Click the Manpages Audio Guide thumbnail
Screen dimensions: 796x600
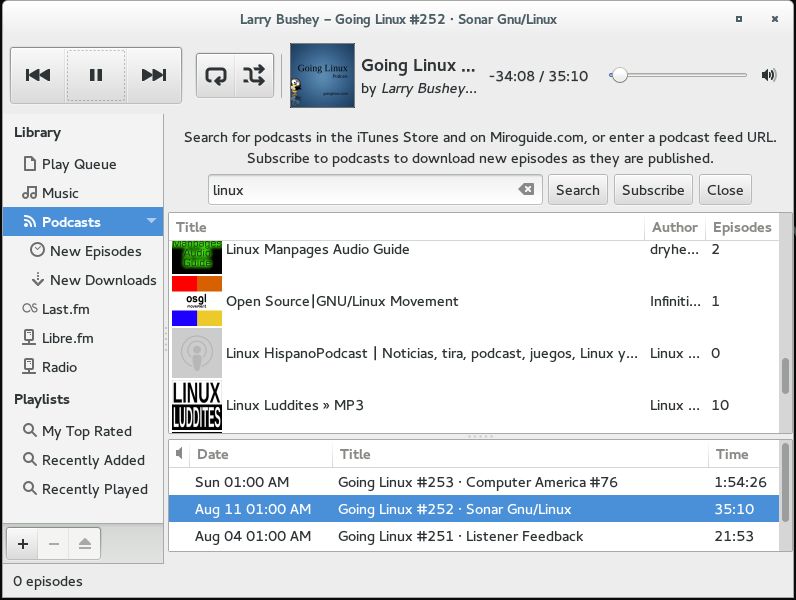click(196, 257)
